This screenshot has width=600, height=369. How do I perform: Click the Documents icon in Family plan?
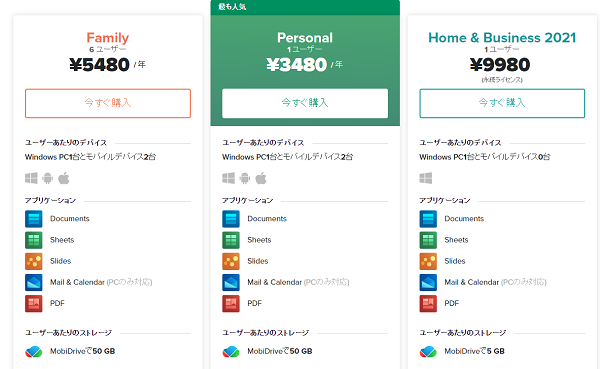(34, 219)
